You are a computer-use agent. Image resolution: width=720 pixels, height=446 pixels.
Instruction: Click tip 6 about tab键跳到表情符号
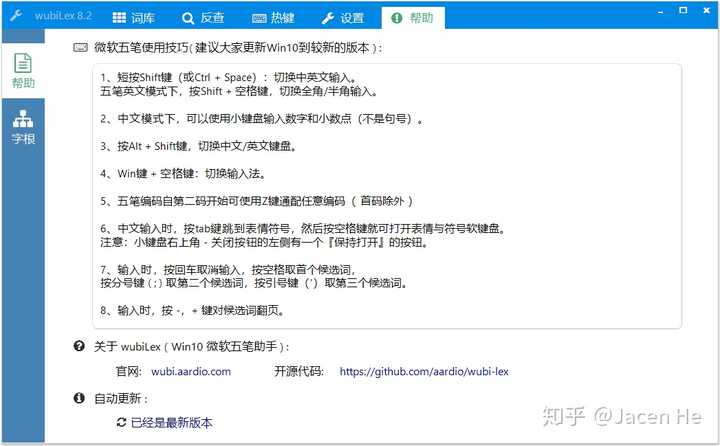pos(303,235)
